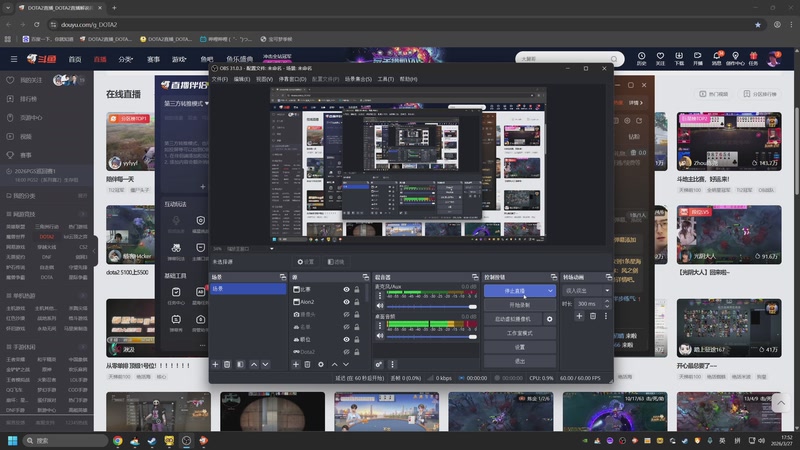The height and width of the screenshot is (450, 800).
Task: Remove transition with trash icon in transitions
Action: click(x=592, y=316)
